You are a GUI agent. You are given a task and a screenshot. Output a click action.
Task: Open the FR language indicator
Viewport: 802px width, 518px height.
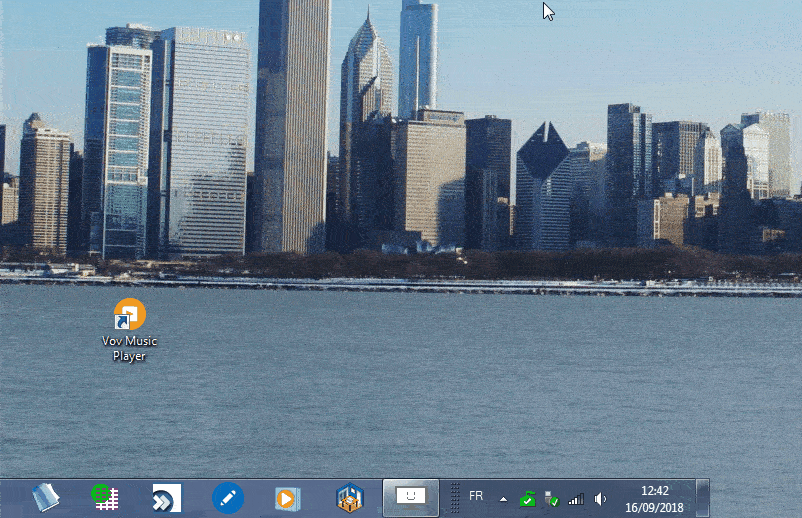[x=476, y=496]
